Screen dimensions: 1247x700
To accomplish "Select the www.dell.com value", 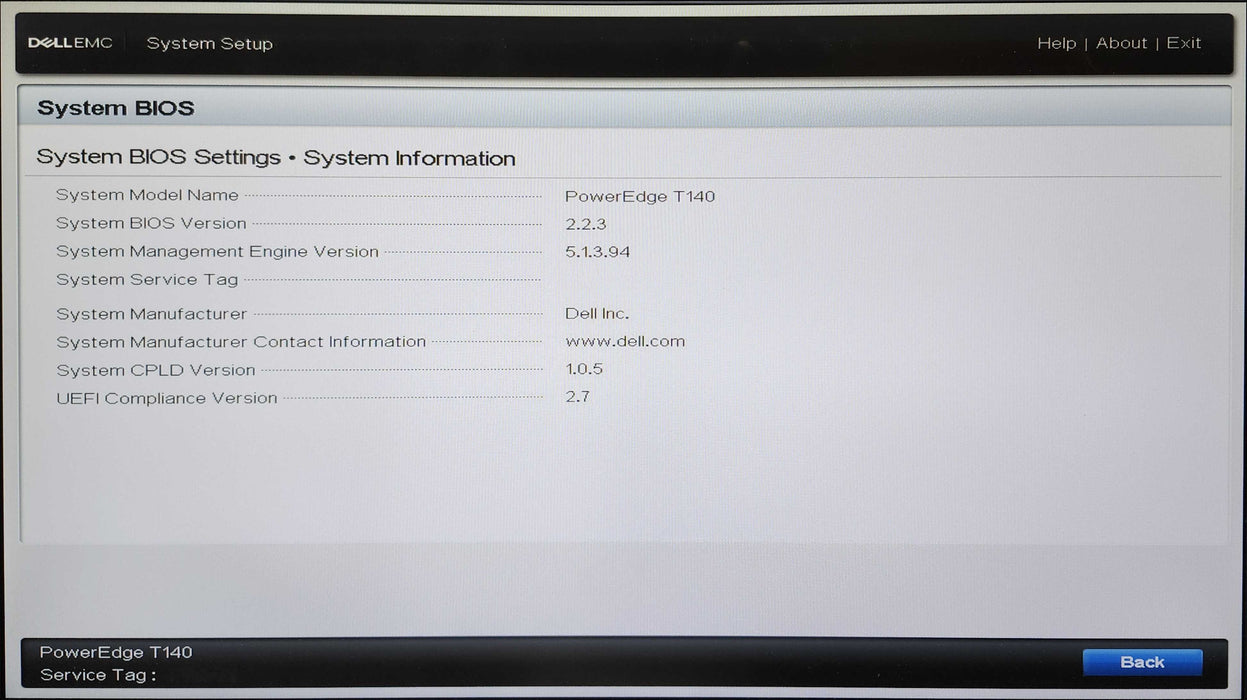I will (625, 341).
